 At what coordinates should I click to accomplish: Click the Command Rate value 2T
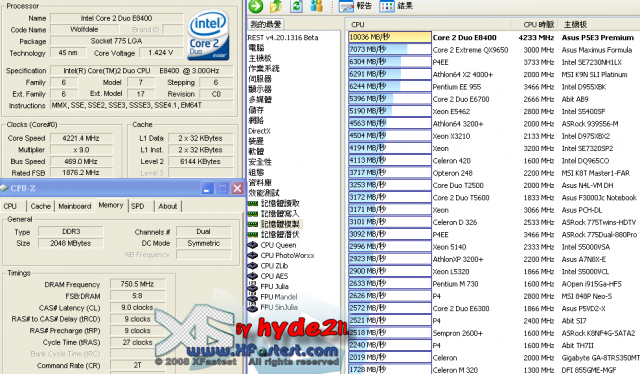click(x=137, y=365)
